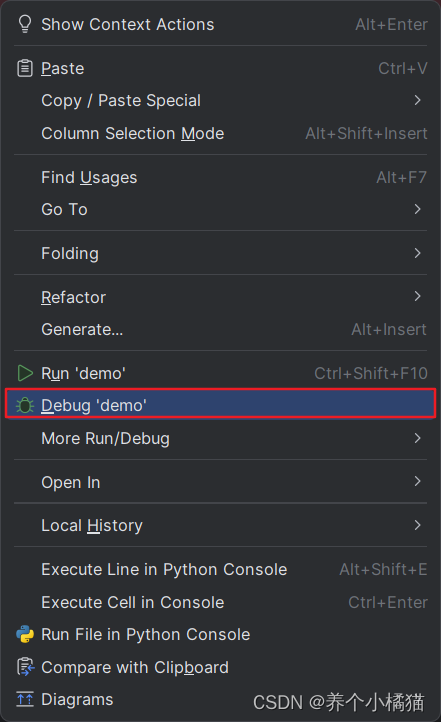Screen dimensions: 441x722
Task: Open the Folding submenu chevron
Action: (x=417, y=253)
